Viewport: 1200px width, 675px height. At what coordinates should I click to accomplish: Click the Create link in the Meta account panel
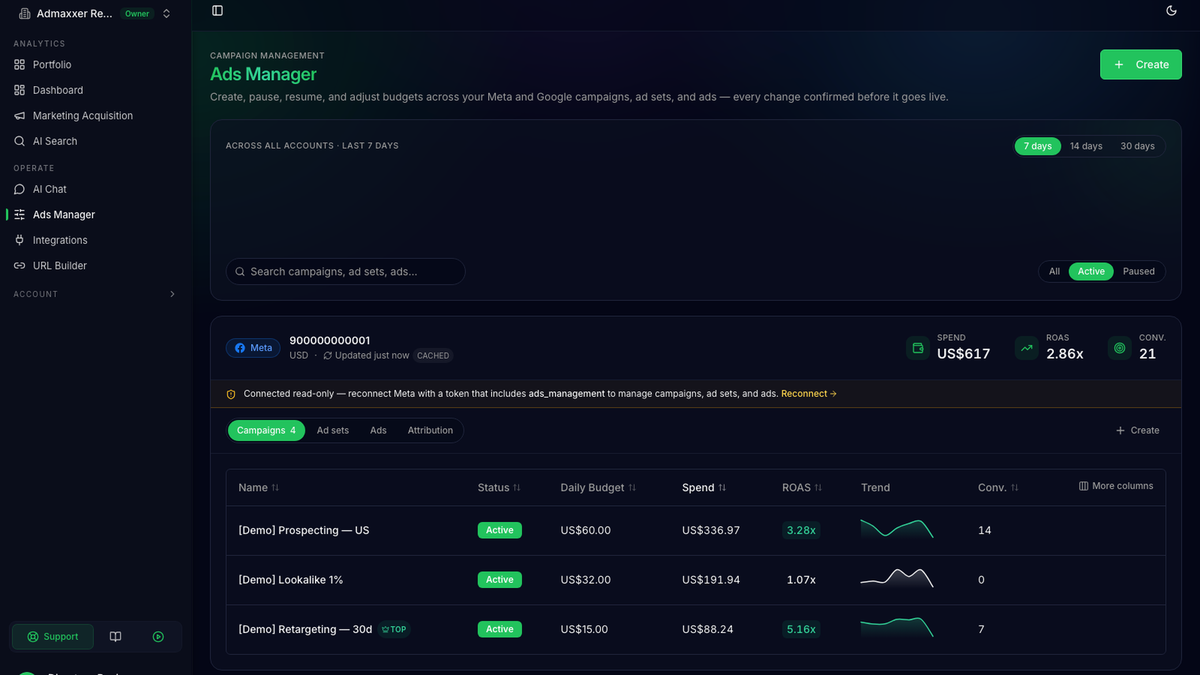pyautogui.click(x=1138, y=430)
